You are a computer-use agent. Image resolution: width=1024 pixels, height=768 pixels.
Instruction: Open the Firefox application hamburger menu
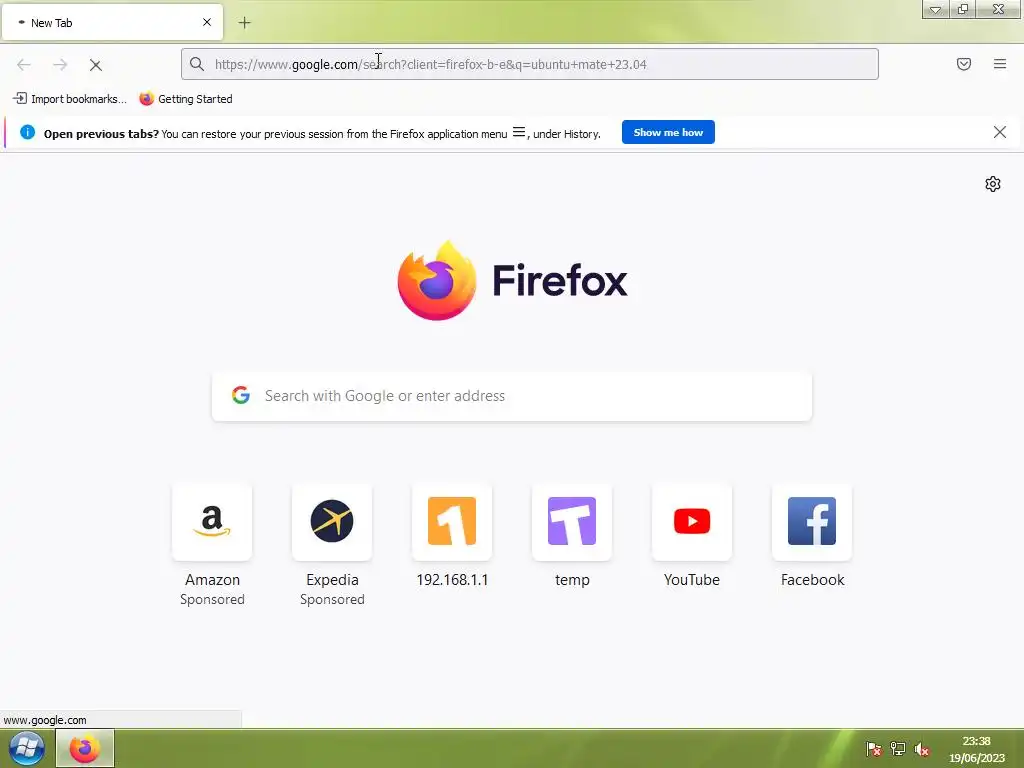tap(1000, 64)
